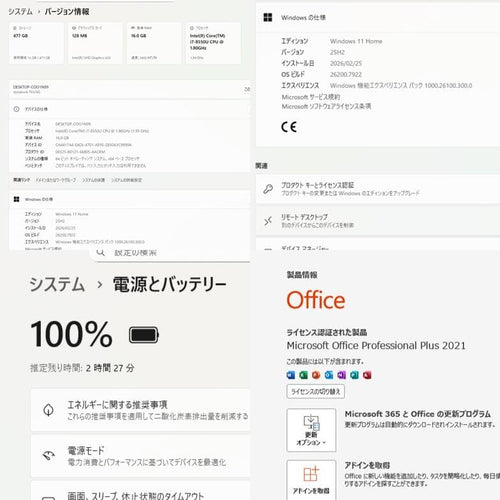Image resolution: width=500 pixels, height=500 pixels.
Task: Click the ライセンスの切り替え button
Action: pos(316,391)
